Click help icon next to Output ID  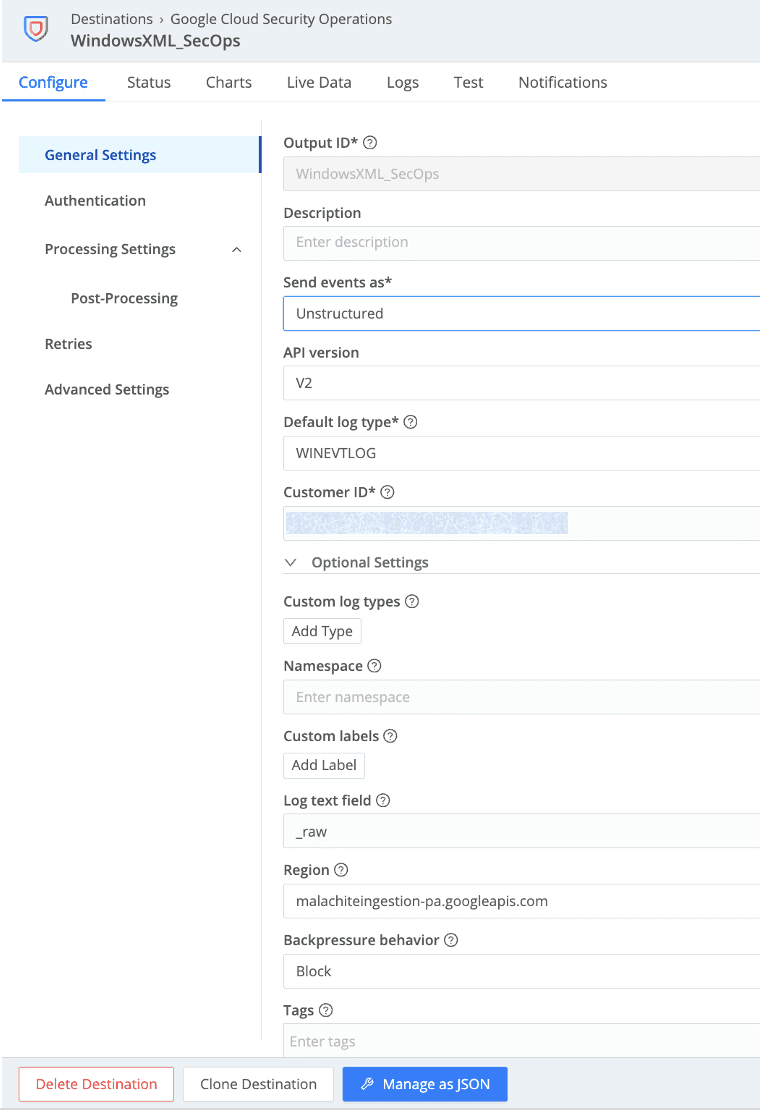click(370, 143)
